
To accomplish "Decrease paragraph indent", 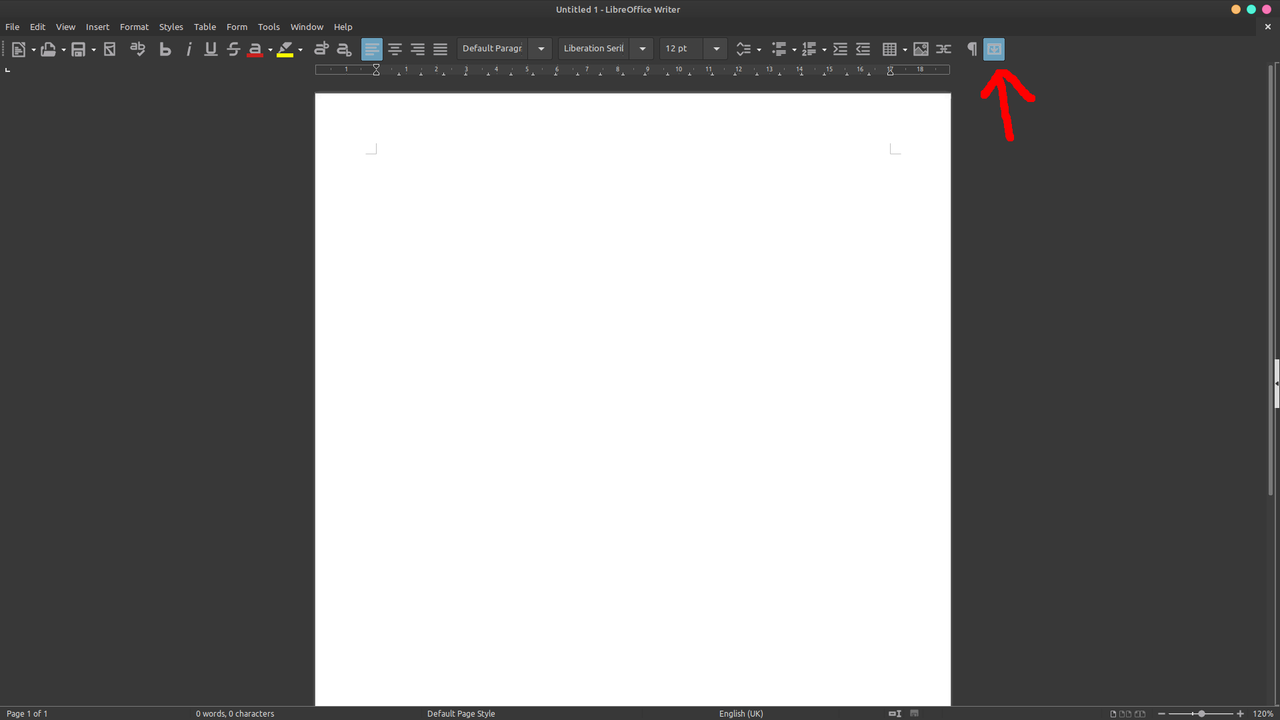I will [x=863, y=49].
